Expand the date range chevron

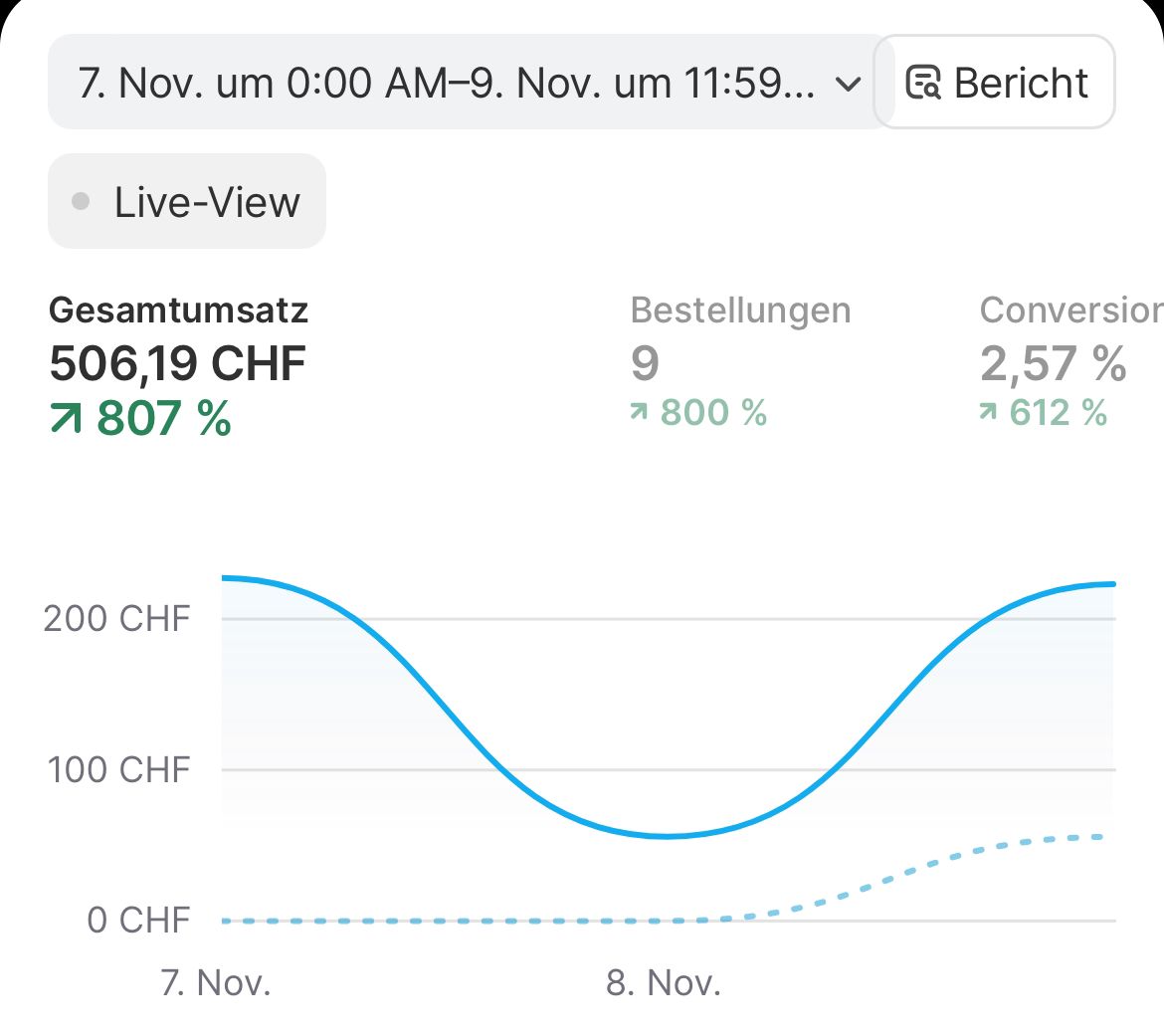pyautogui.click(x=848, y=84)
